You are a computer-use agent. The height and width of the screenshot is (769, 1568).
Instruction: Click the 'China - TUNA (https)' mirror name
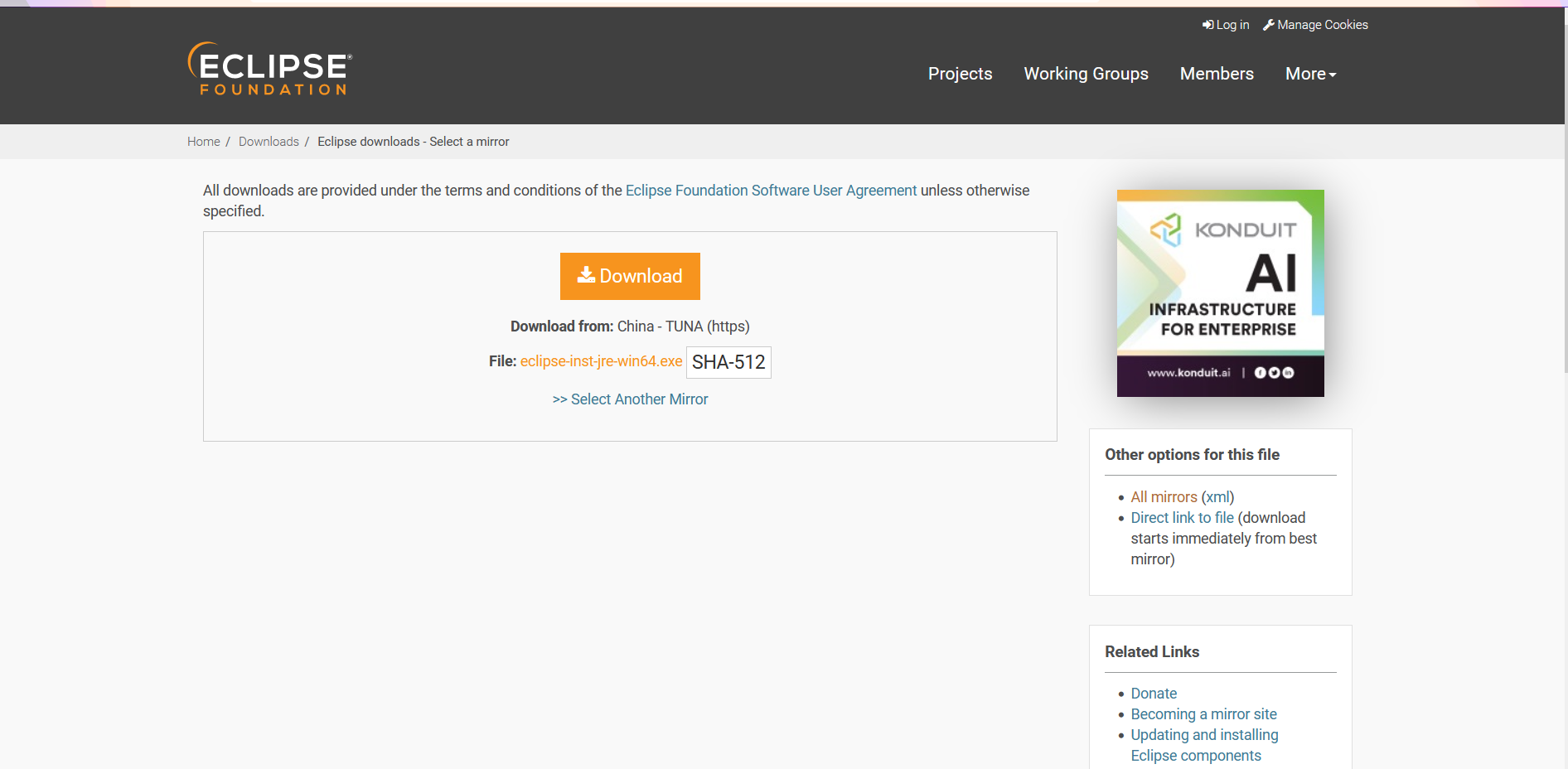(x=683, y=326)
